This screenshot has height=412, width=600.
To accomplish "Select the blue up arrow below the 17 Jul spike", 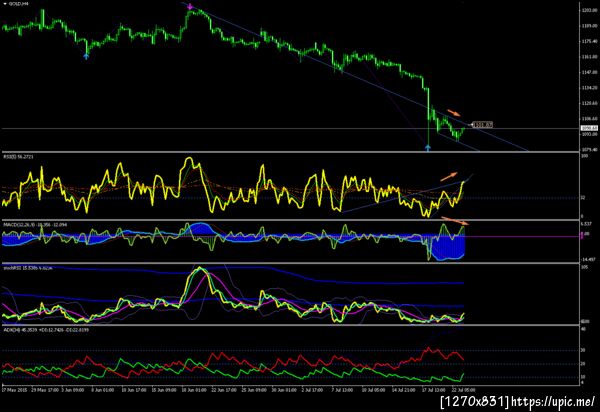I will tap(428, 148).
